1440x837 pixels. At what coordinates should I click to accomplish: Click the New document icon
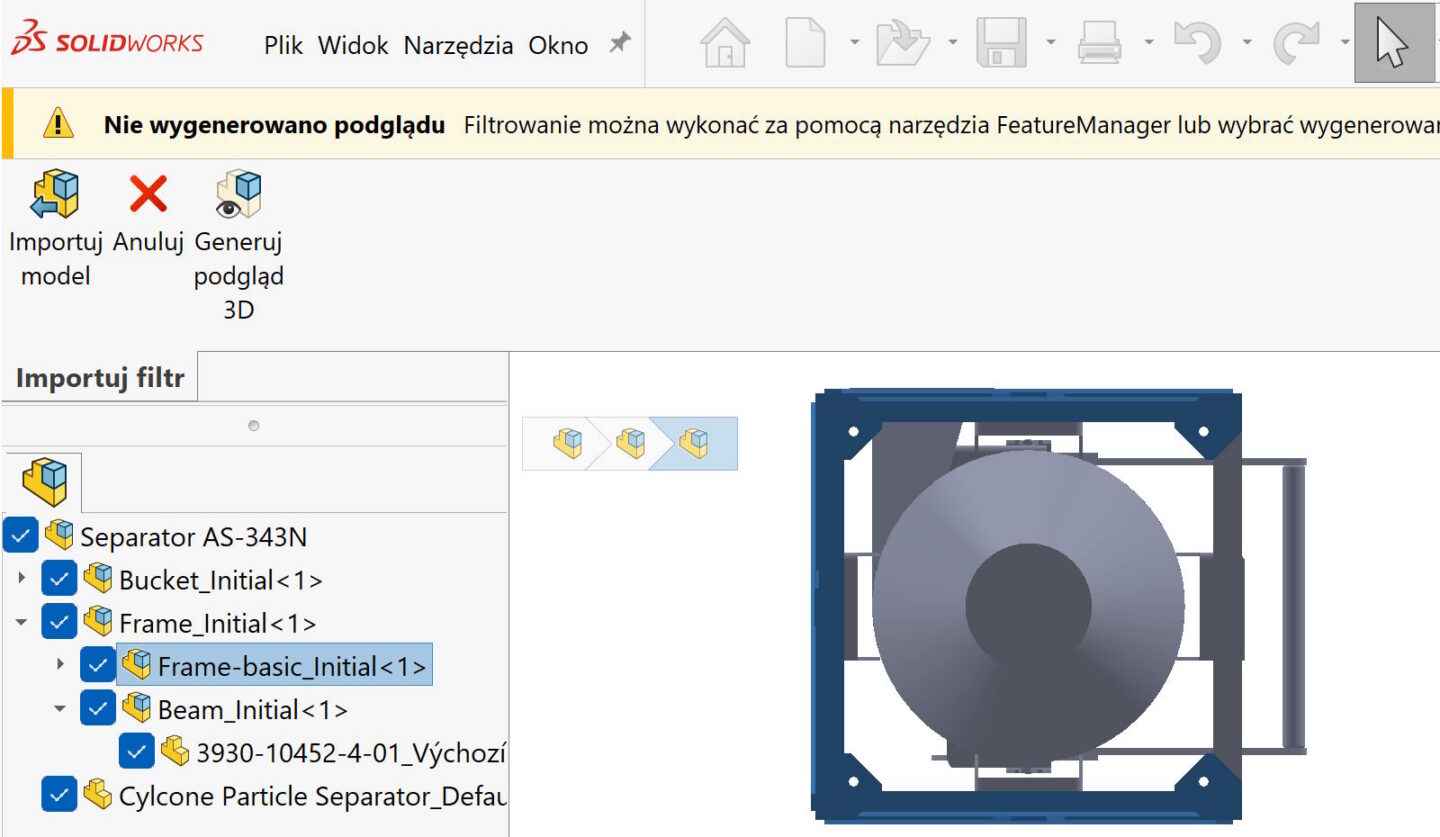[x=806, y=44]
